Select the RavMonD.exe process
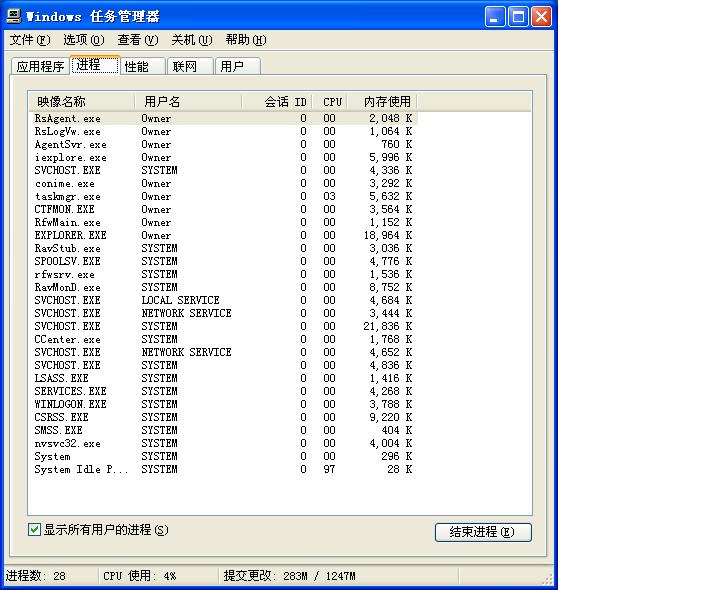Screen dimensions: 720x590 tap(223, 287)
